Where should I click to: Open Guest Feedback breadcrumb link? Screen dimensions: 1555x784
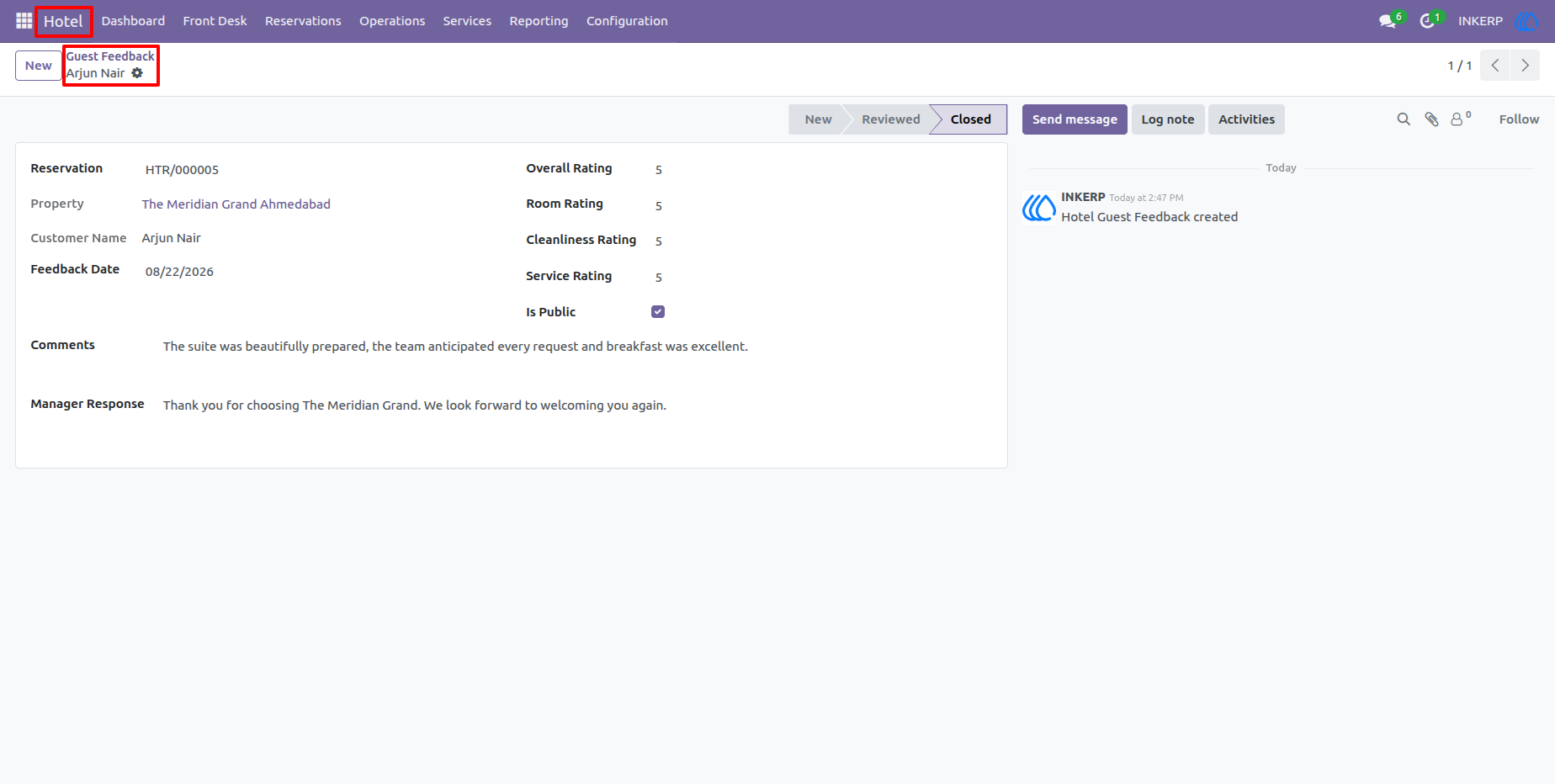click(x=110, y=56)
